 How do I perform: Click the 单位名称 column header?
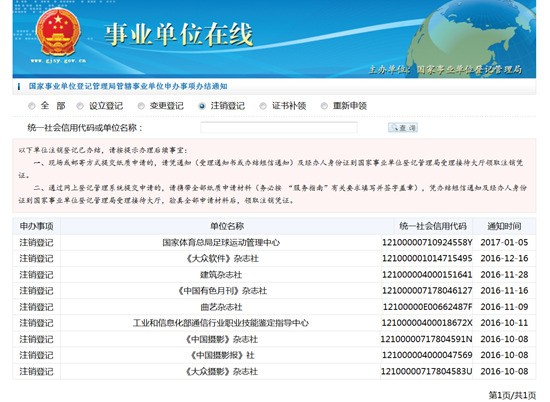click(x=227, y=226)
